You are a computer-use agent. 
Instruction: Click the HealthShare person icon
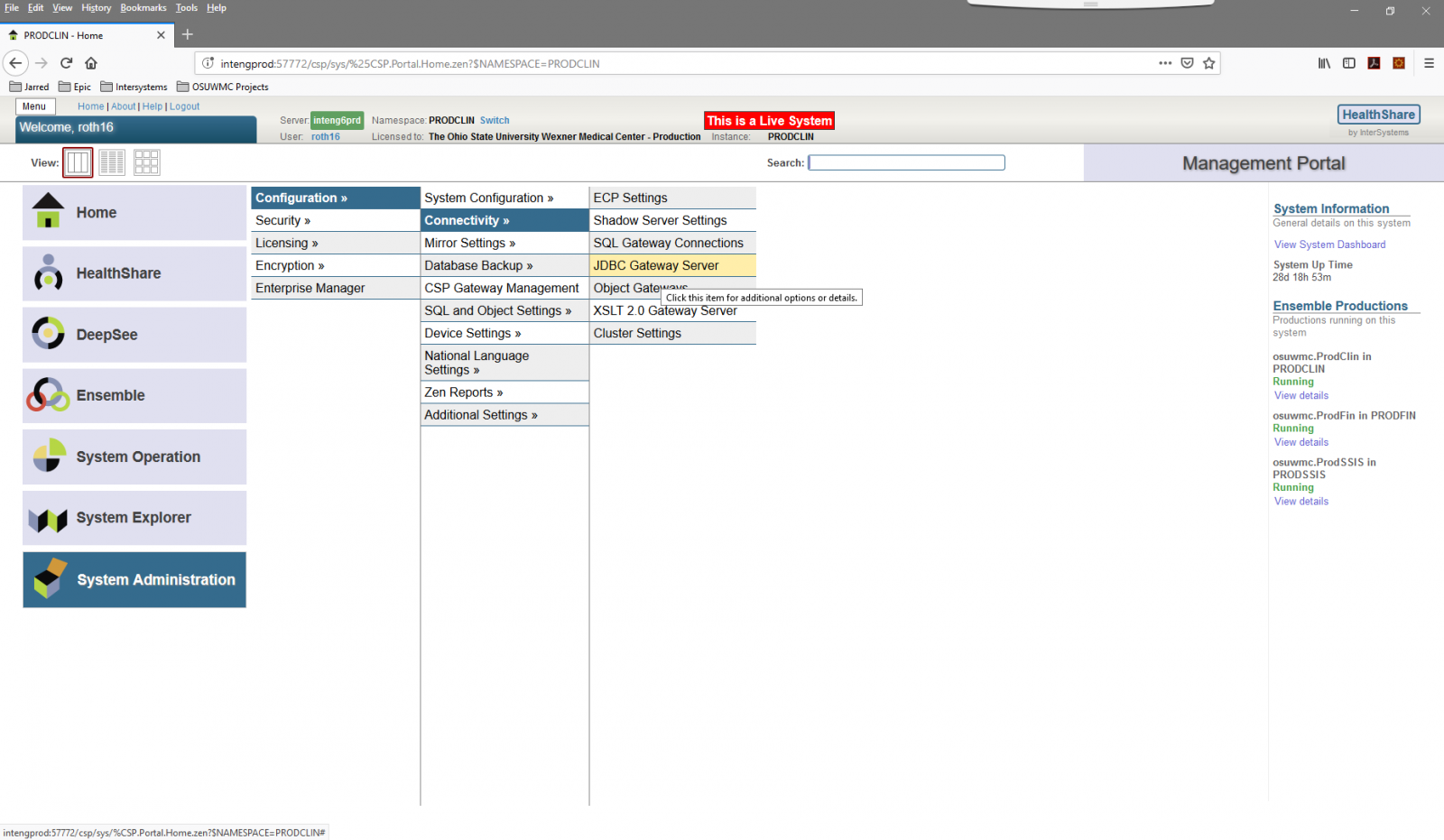(48, 272)
